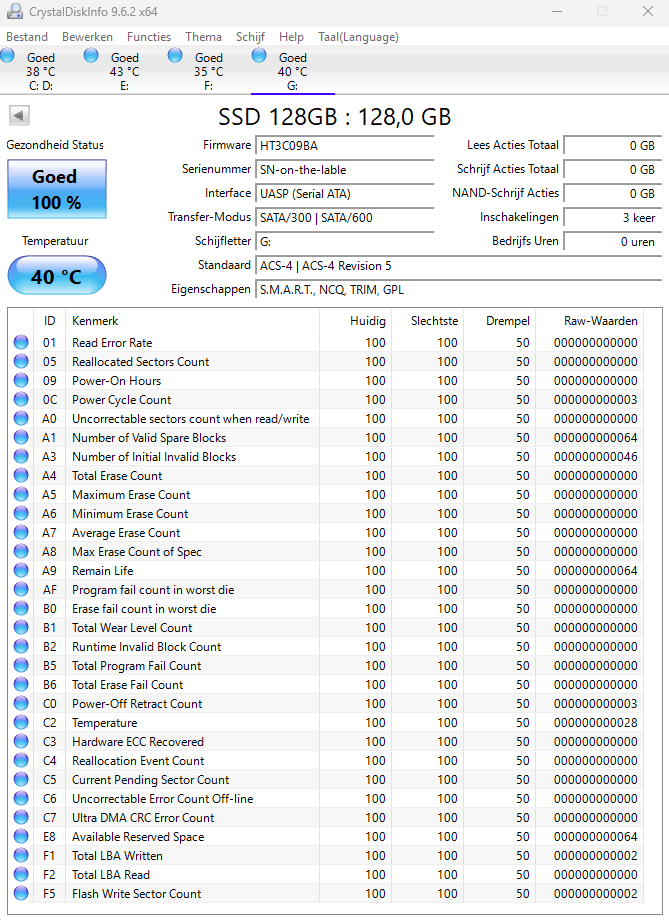Image resolution: width=669 pixels, height=920 pixels.
Task: Open the Thema menu
Action: tap(204, 37)
